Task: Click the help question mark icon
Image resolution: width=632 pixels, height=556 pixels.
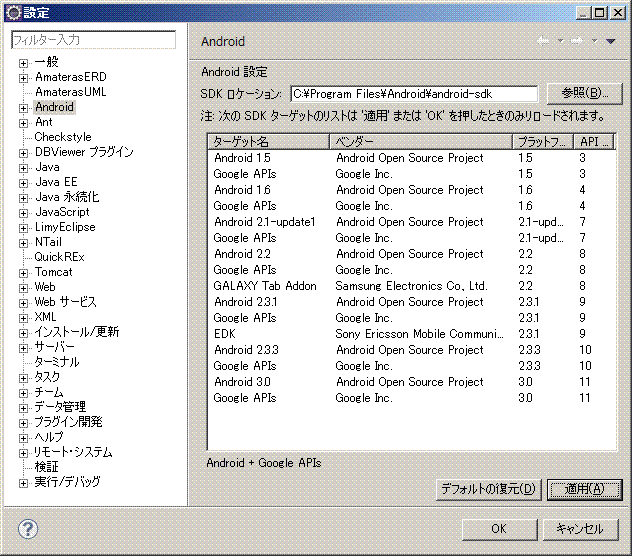Action: (28, 529)
